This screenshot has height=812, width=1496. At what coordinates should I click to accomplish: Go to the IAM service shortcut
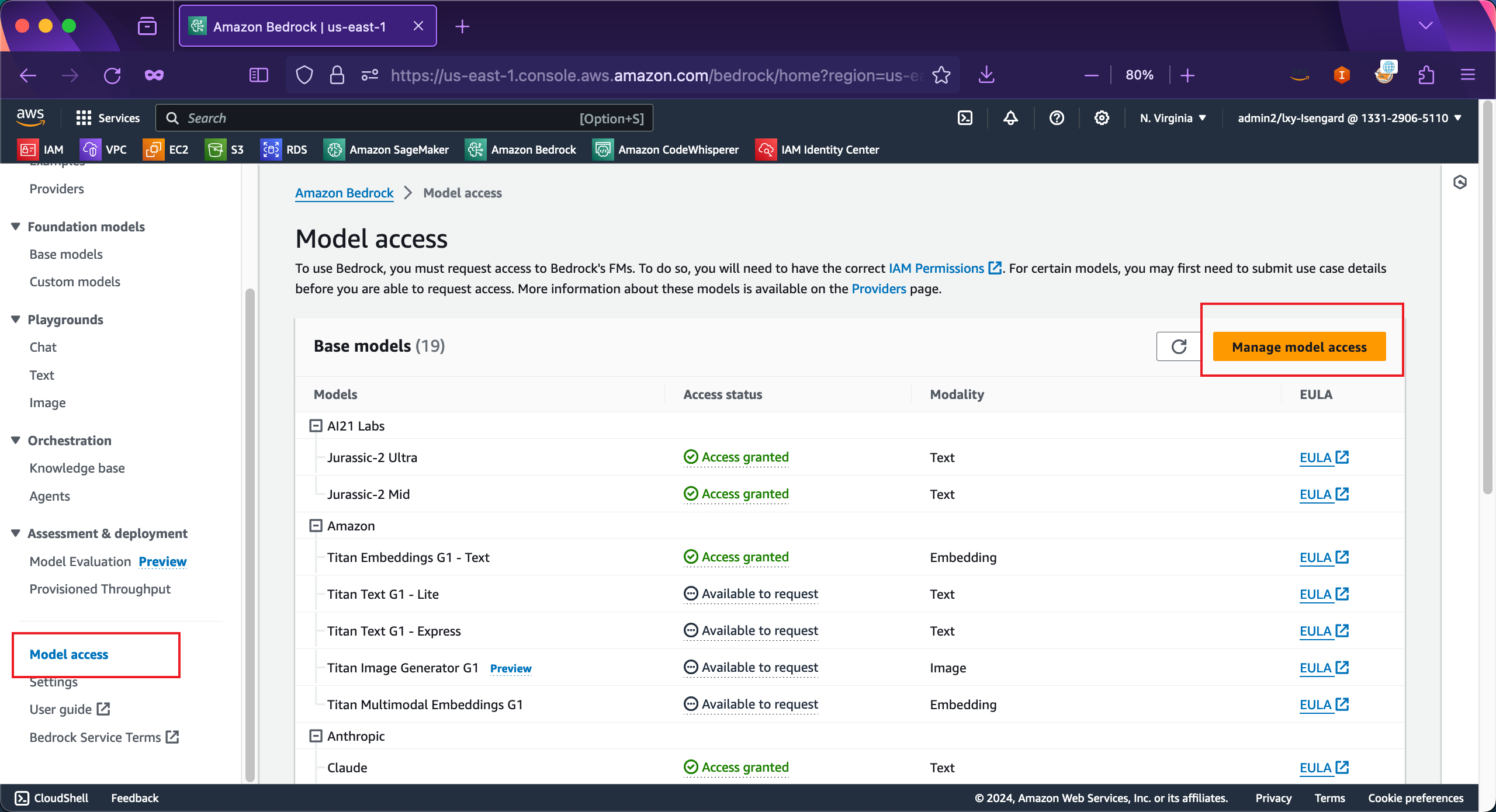[x=40, y=150]
